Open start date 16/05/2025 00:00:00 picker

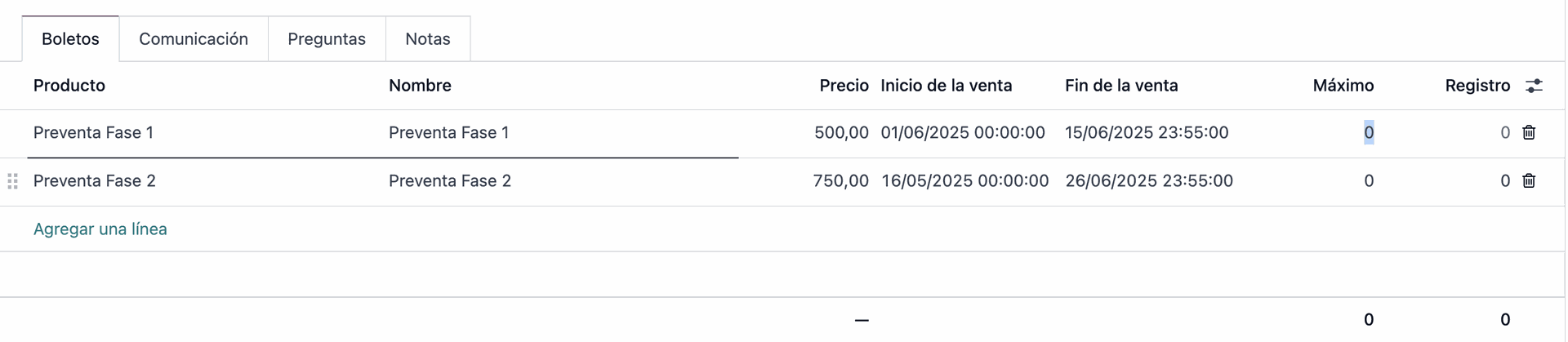pos(964,181)
